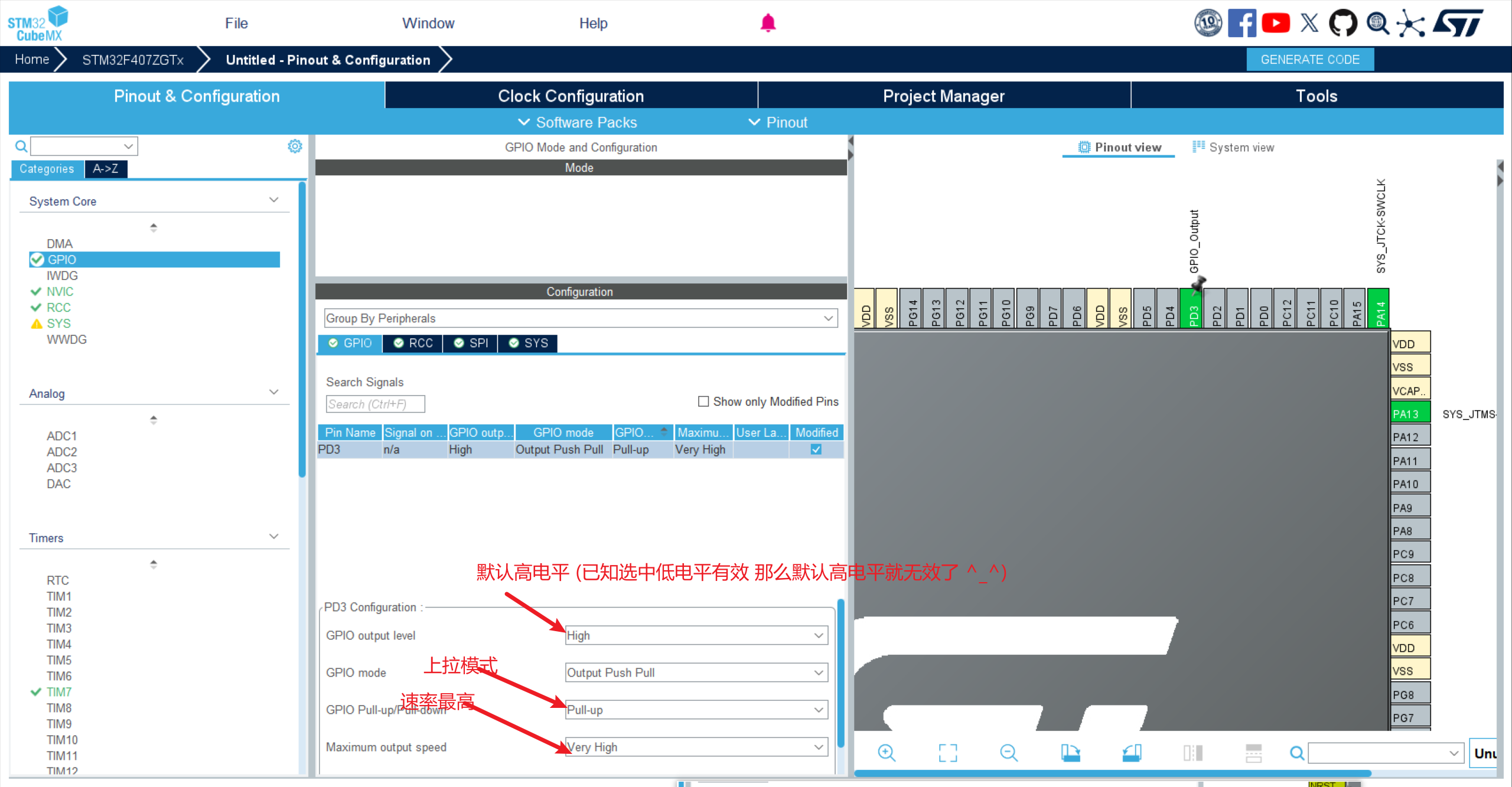This screenshot has height=787, width=1512.
Task: Click the GENERATE CODE button
Action: click(1309, 60)
